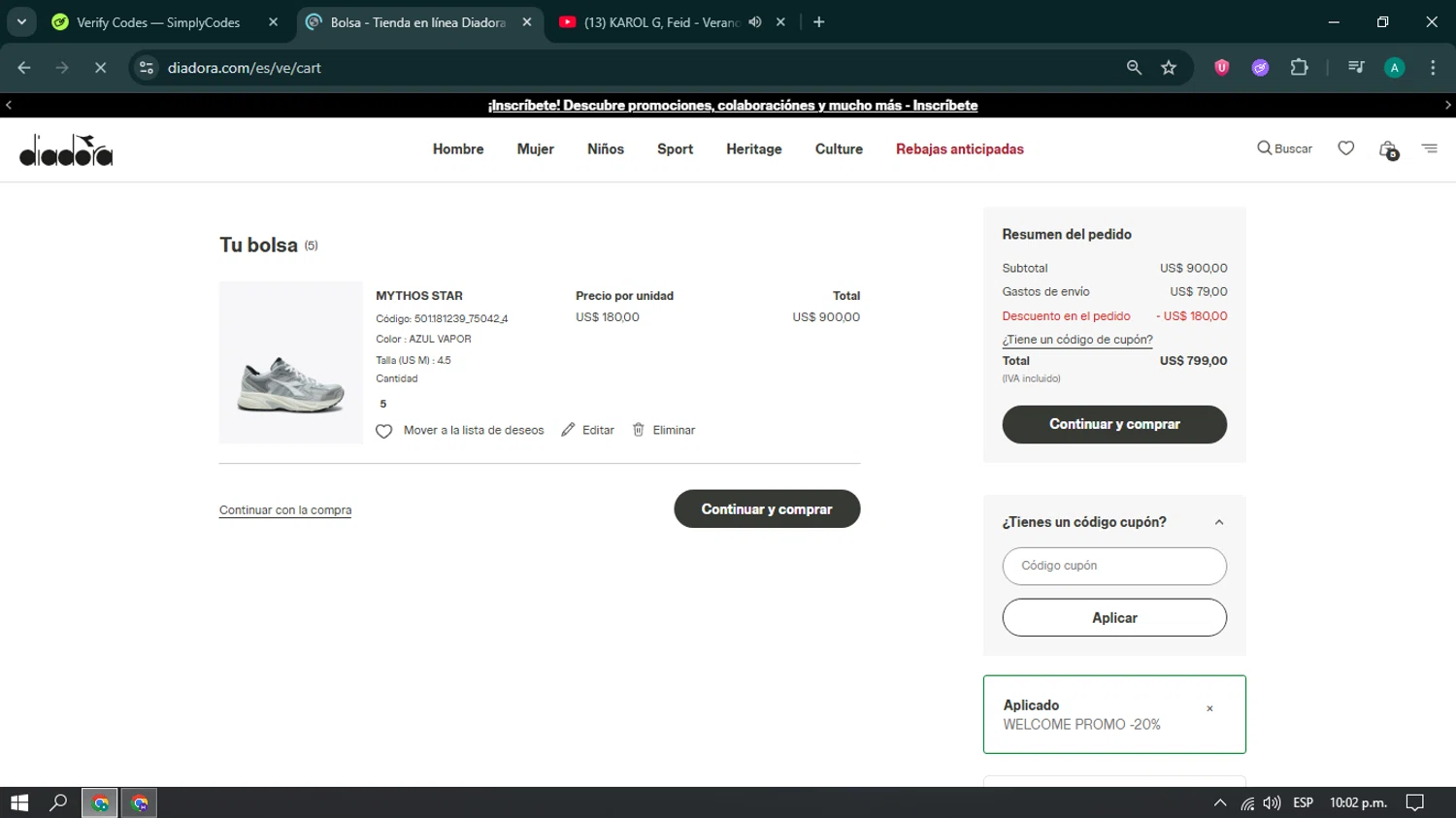Open the Heritage menu
The image size is (1456, 818).
(x=754, y=149)
